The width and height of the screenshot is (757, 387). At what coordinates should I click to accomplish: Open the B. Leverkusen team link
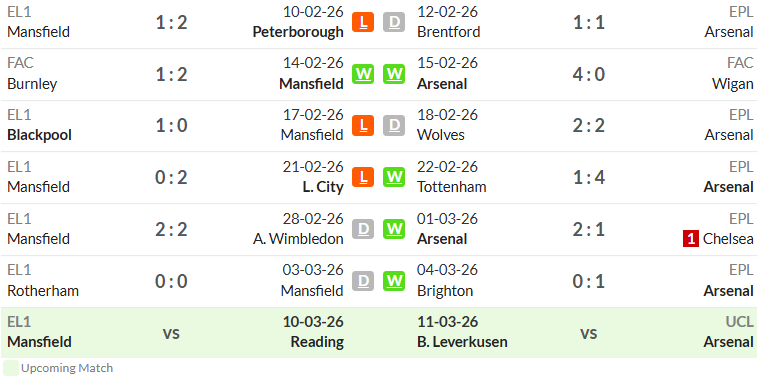(462, 342)
